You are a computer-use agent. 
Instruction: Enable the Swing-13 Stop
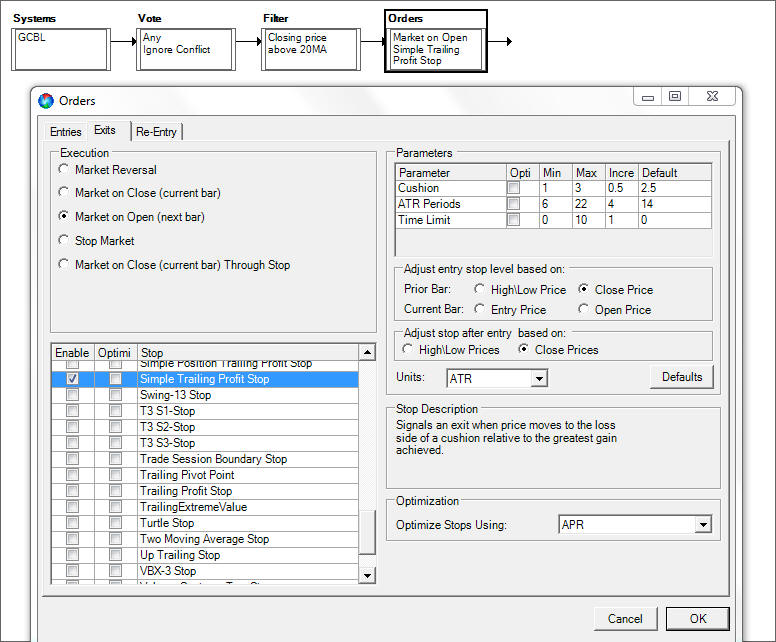pyautogui.click(x=72, y=395)
